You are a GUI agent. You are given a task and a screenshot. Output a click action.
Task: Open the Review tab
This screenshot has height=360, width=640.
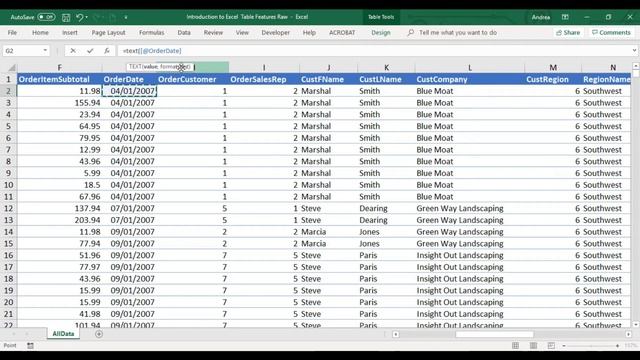(x=213, y=32)
